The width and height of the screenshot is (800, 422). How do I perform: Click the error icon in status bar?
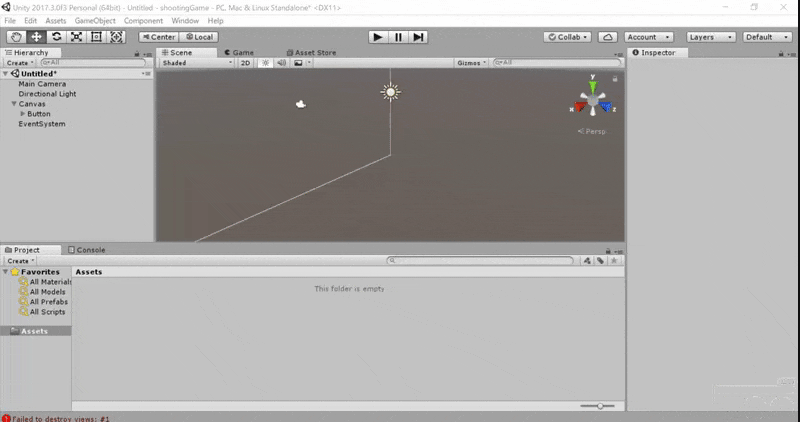click(6, 418)
